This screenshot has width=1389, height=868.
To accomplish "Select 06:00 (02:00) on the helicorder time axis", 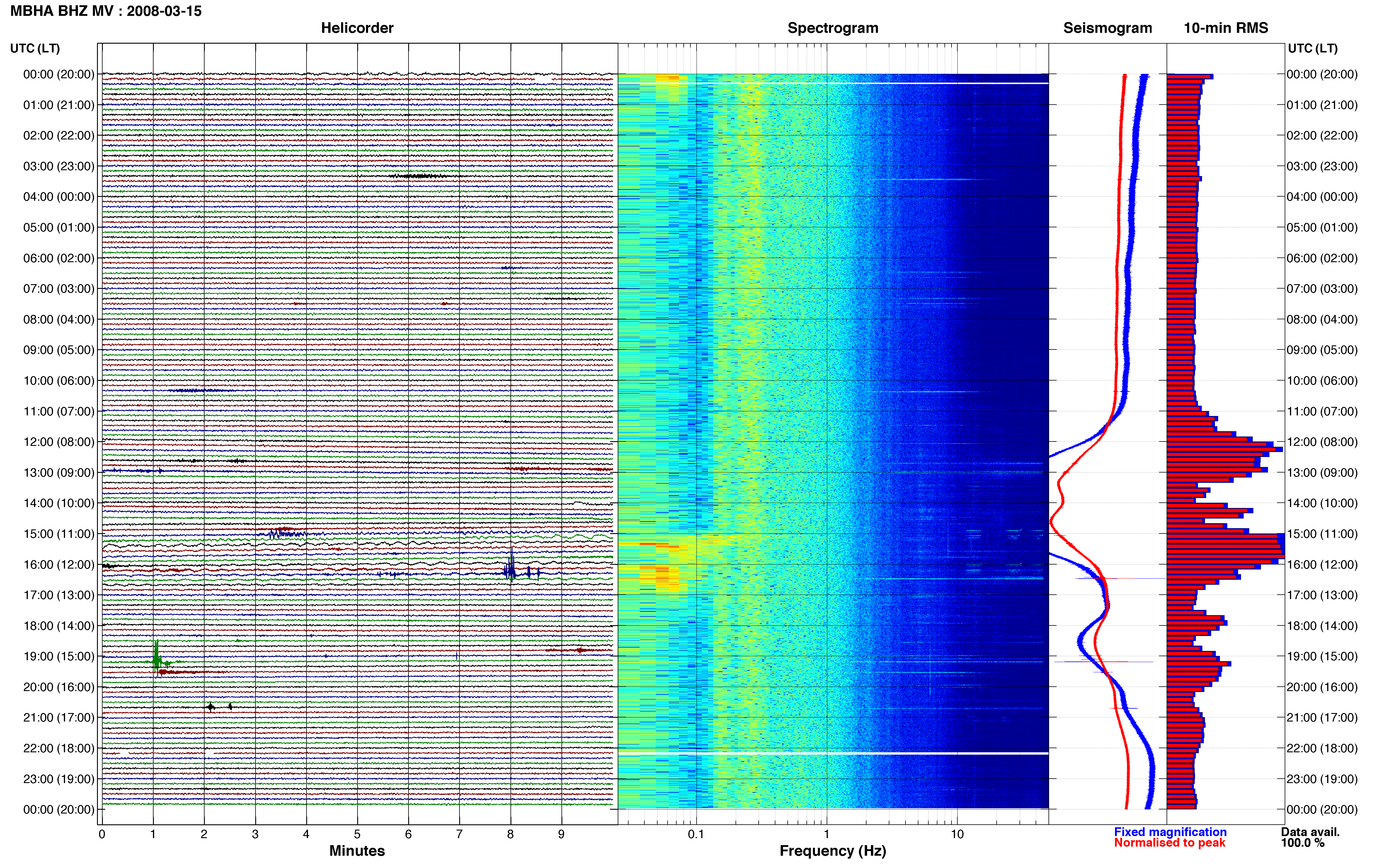I will [59, 258].
